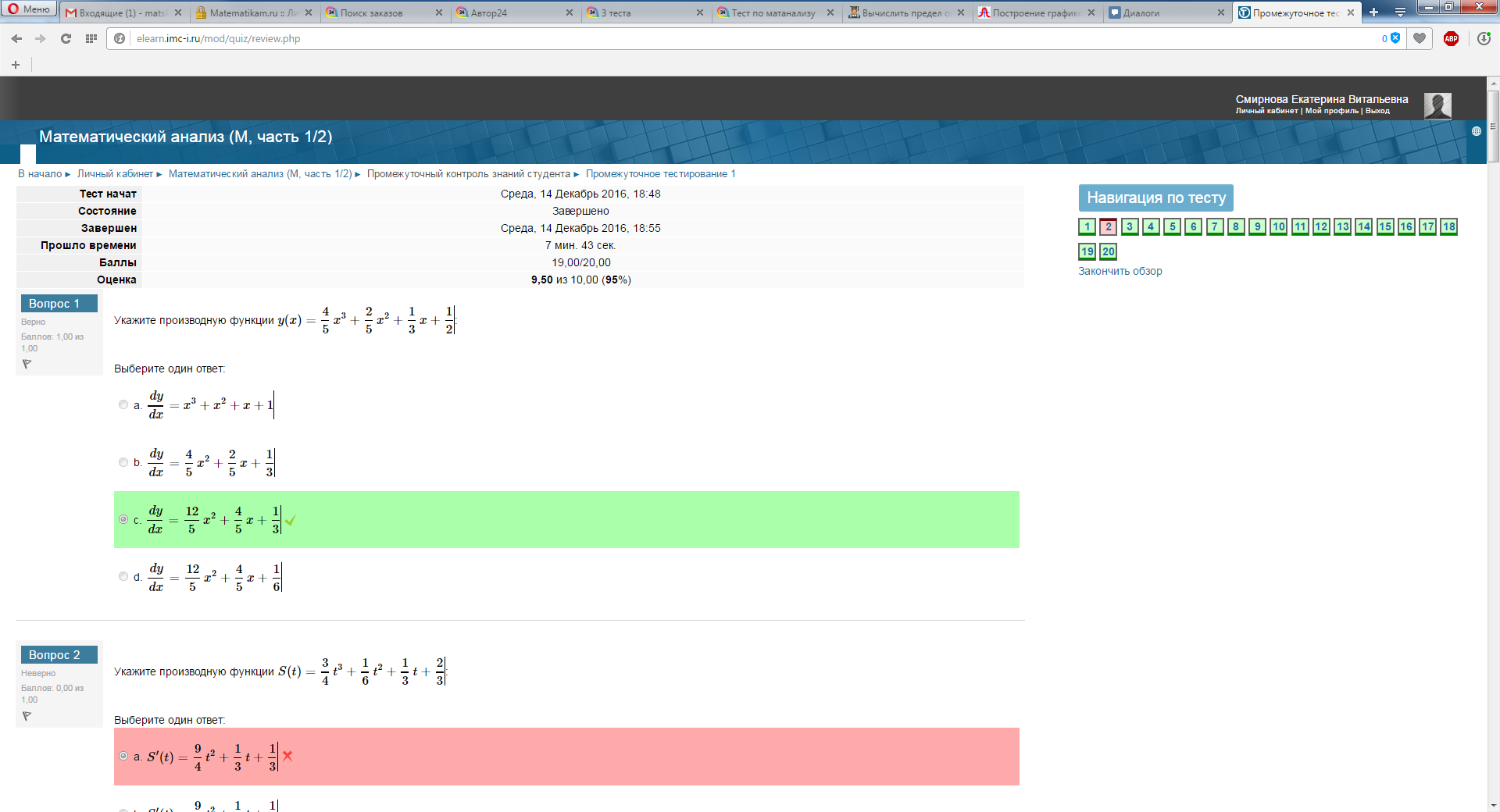Select answer a radio button in question 1
The width and height of the screenshot is (1500, 812).
tap(123, 404)
